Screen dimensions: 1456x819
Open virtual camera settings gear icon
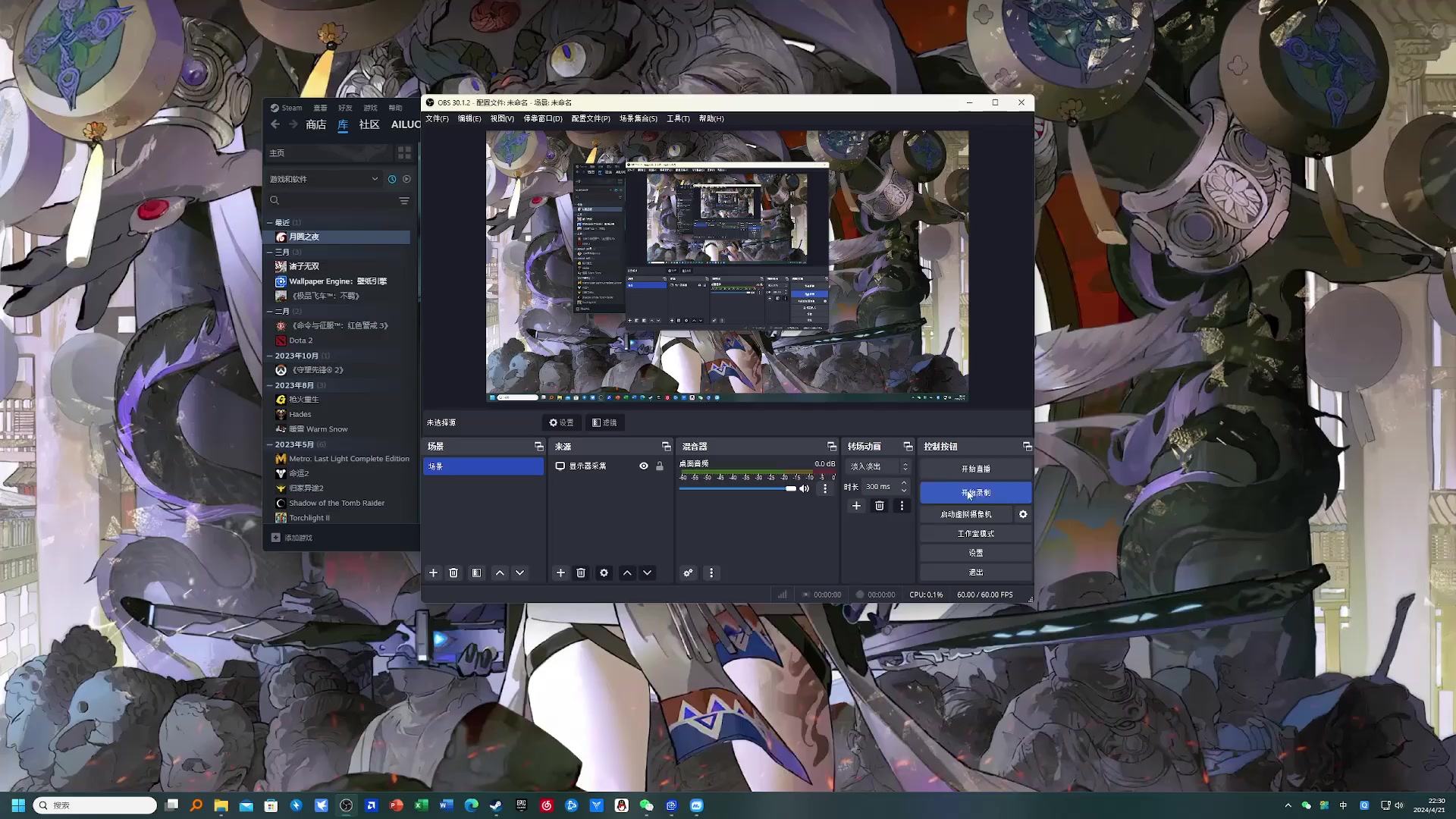(1023, 514)
